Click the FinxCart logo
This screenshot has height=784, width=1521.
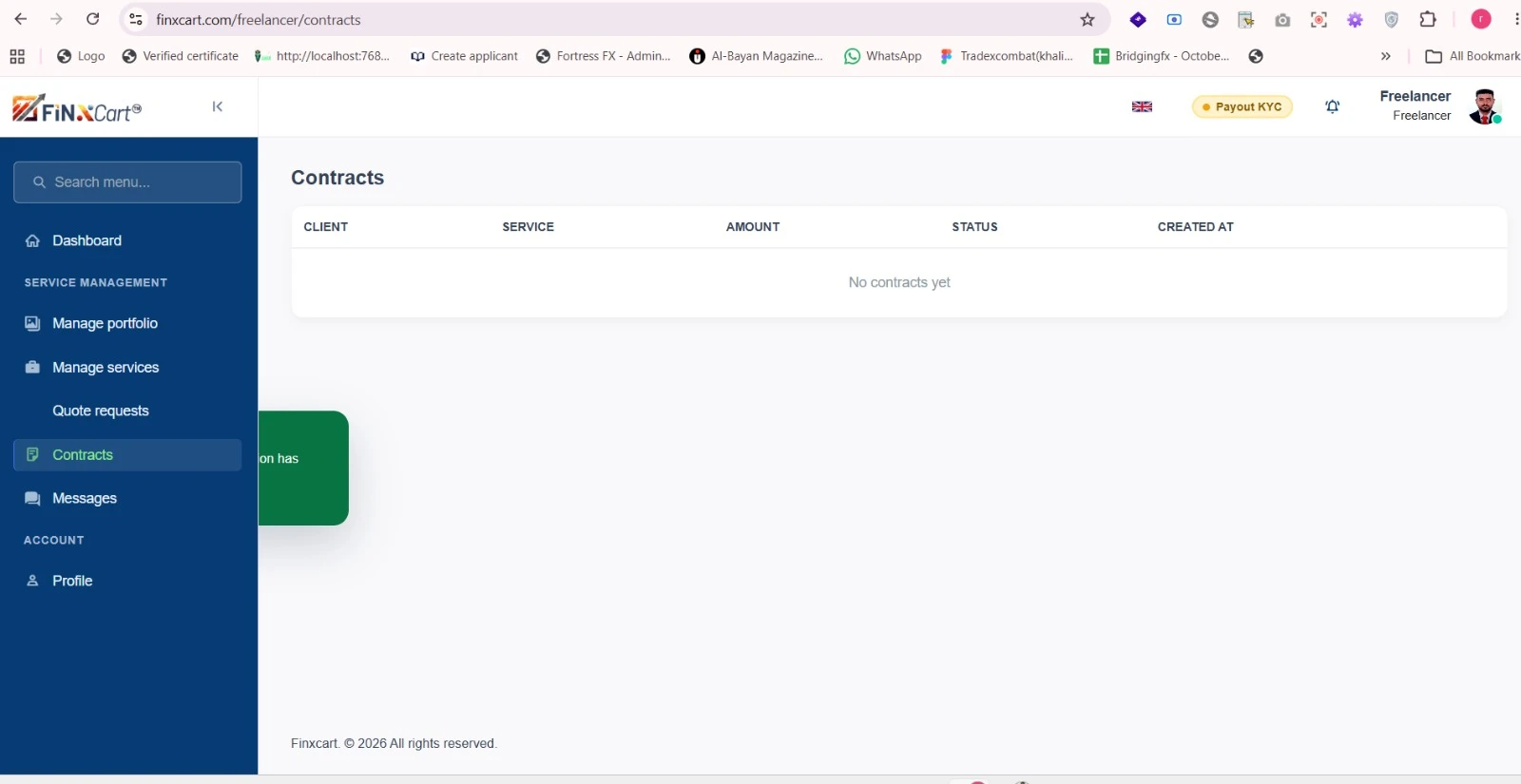coord(77,108)
